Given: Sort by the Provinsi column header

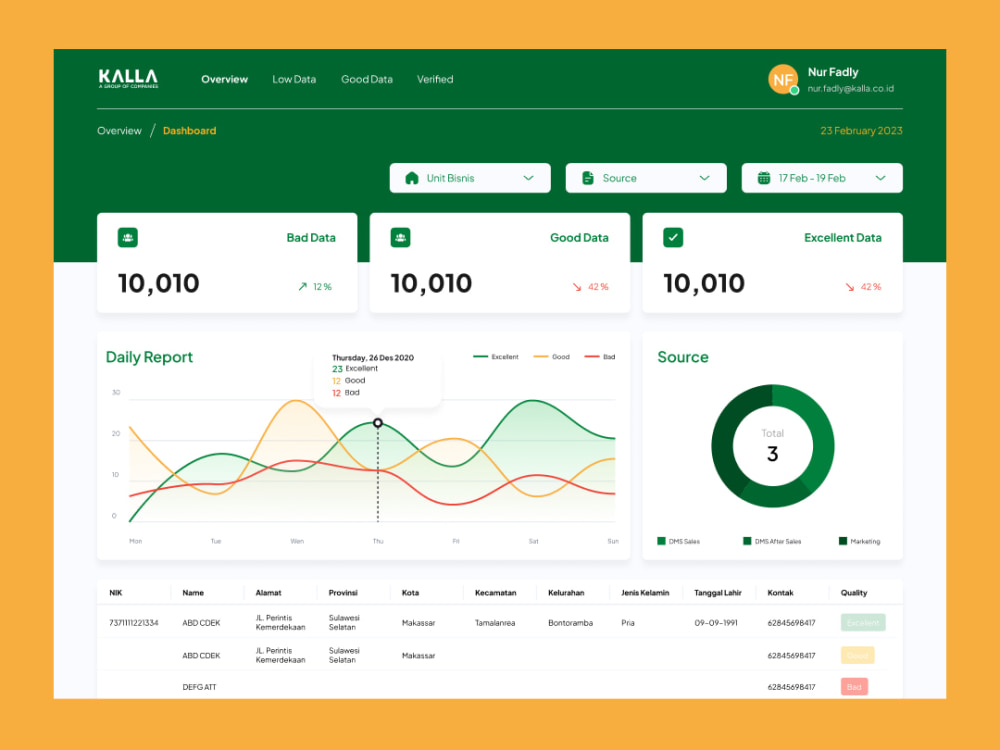Looking at the screenshot, I should (x=343, y=592).
